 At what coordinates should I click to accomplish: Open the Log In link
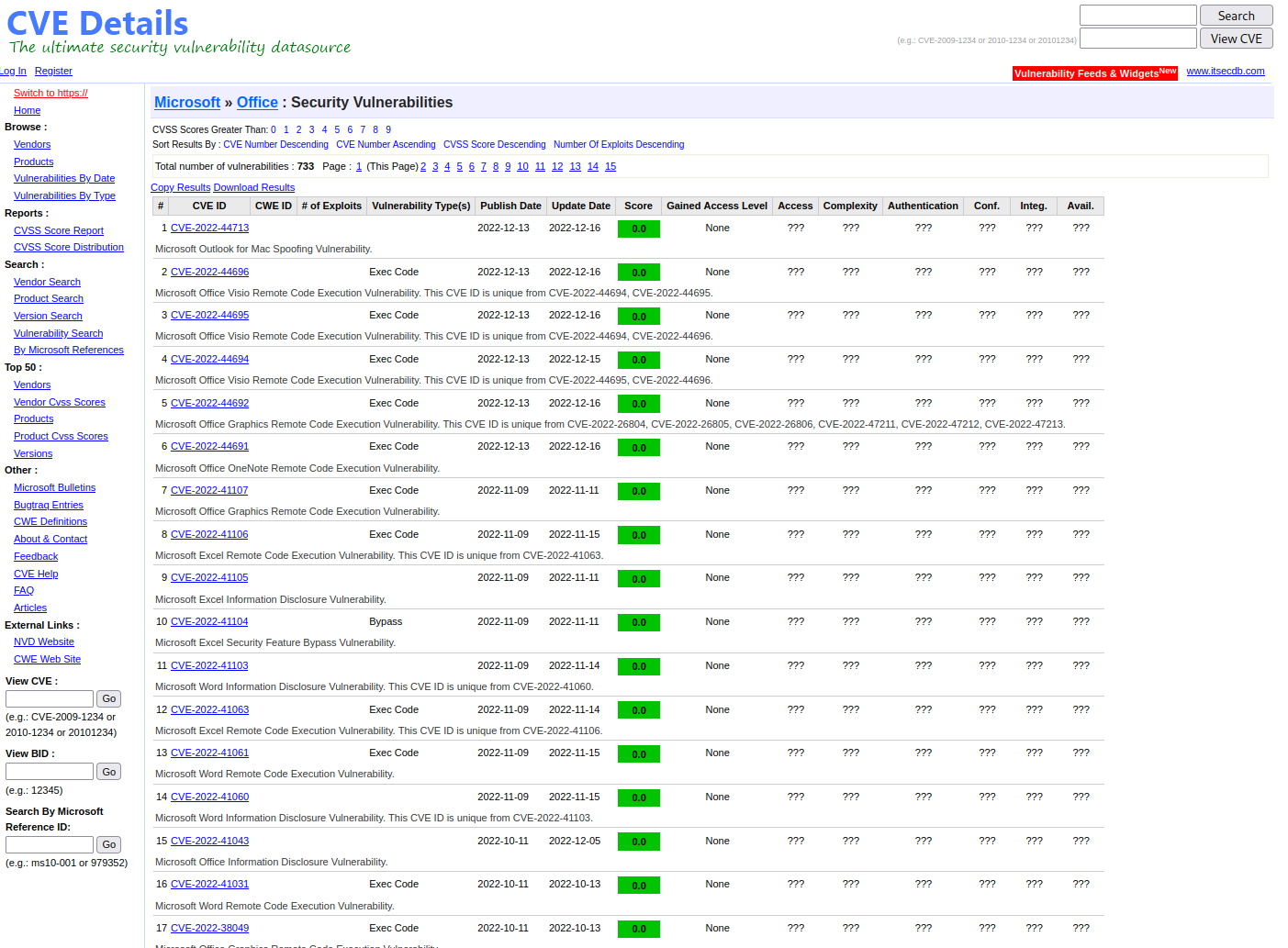click(x=13, y=71)
